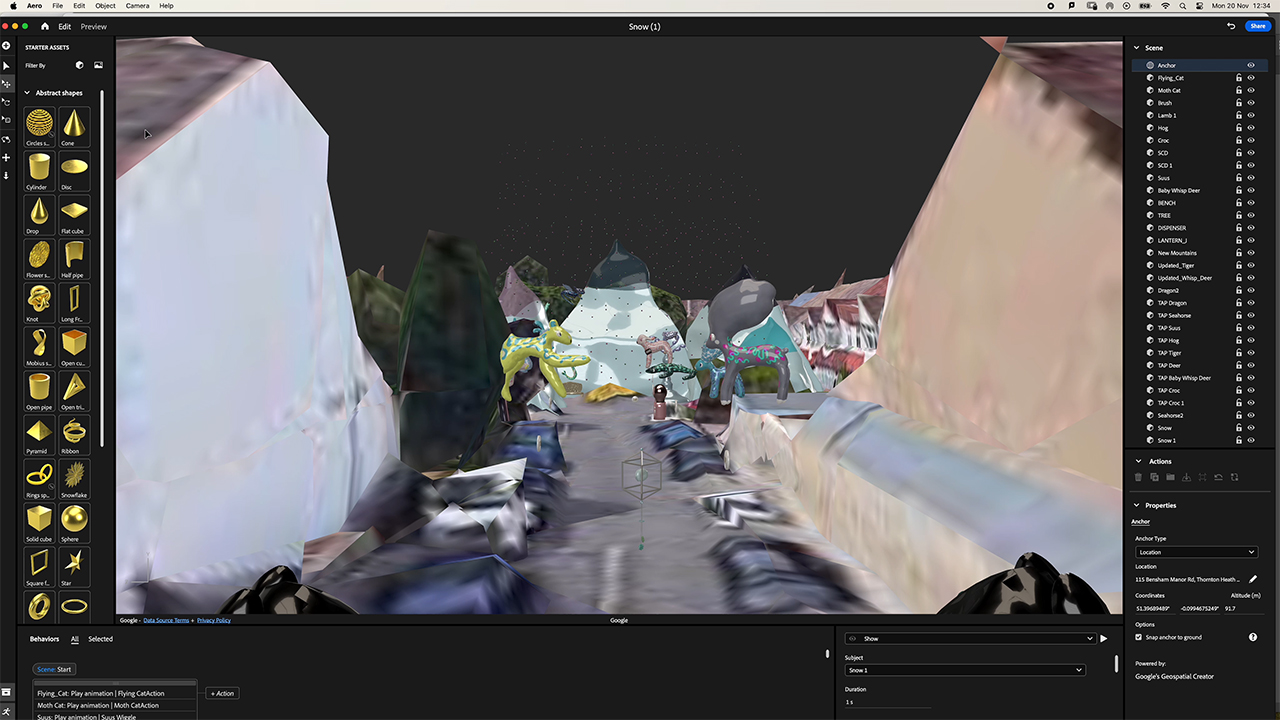The height and width of the screenshot is (720, 1280).
Task: Click the Duration input field
Action: [888, 702]
